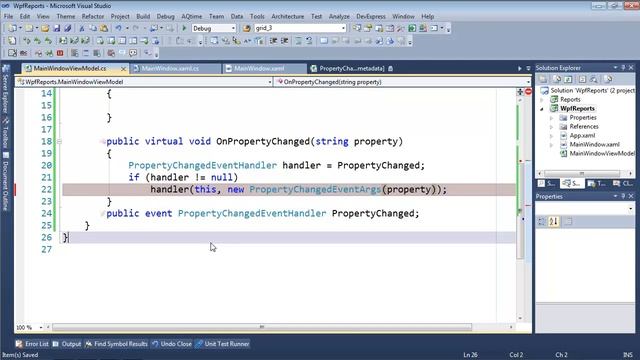Open the Error List bottom tab
Image resolution: width=640 pixels, height=360 pixels.
[32, 344]
